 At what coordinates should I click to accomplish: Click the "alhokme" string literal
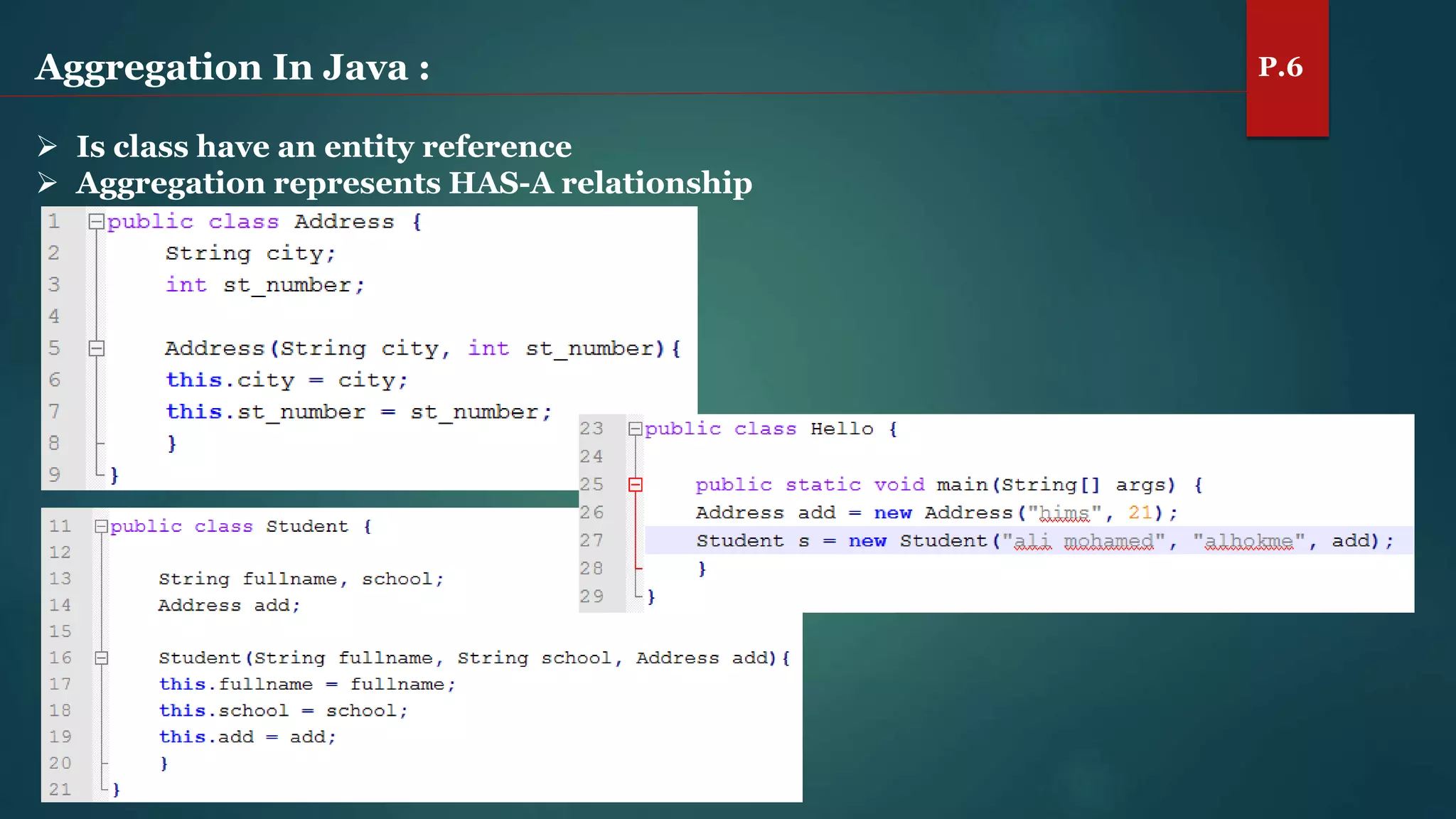[1249, 541]
